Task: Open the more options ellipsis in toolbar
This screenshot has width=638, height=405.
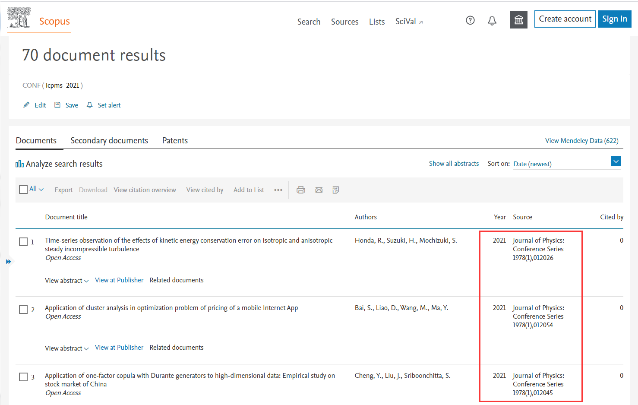Action: pos(278,189)
